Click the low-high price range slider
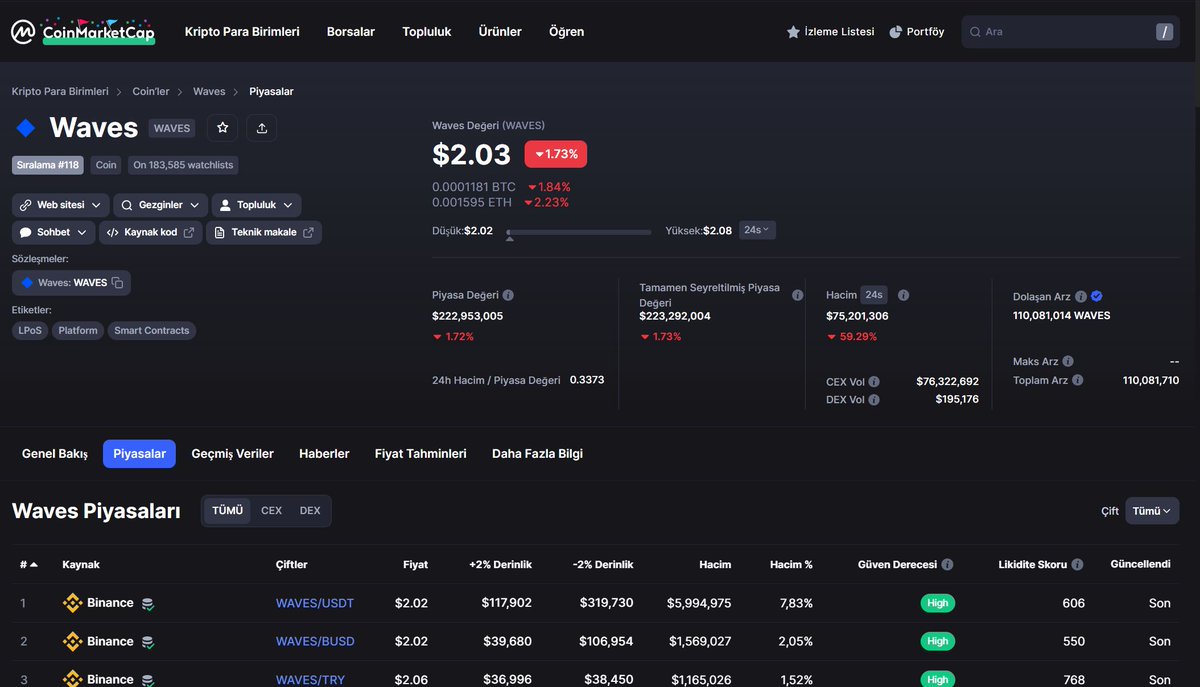Viewport: 1200px width, 687px height. click(578, 232)
